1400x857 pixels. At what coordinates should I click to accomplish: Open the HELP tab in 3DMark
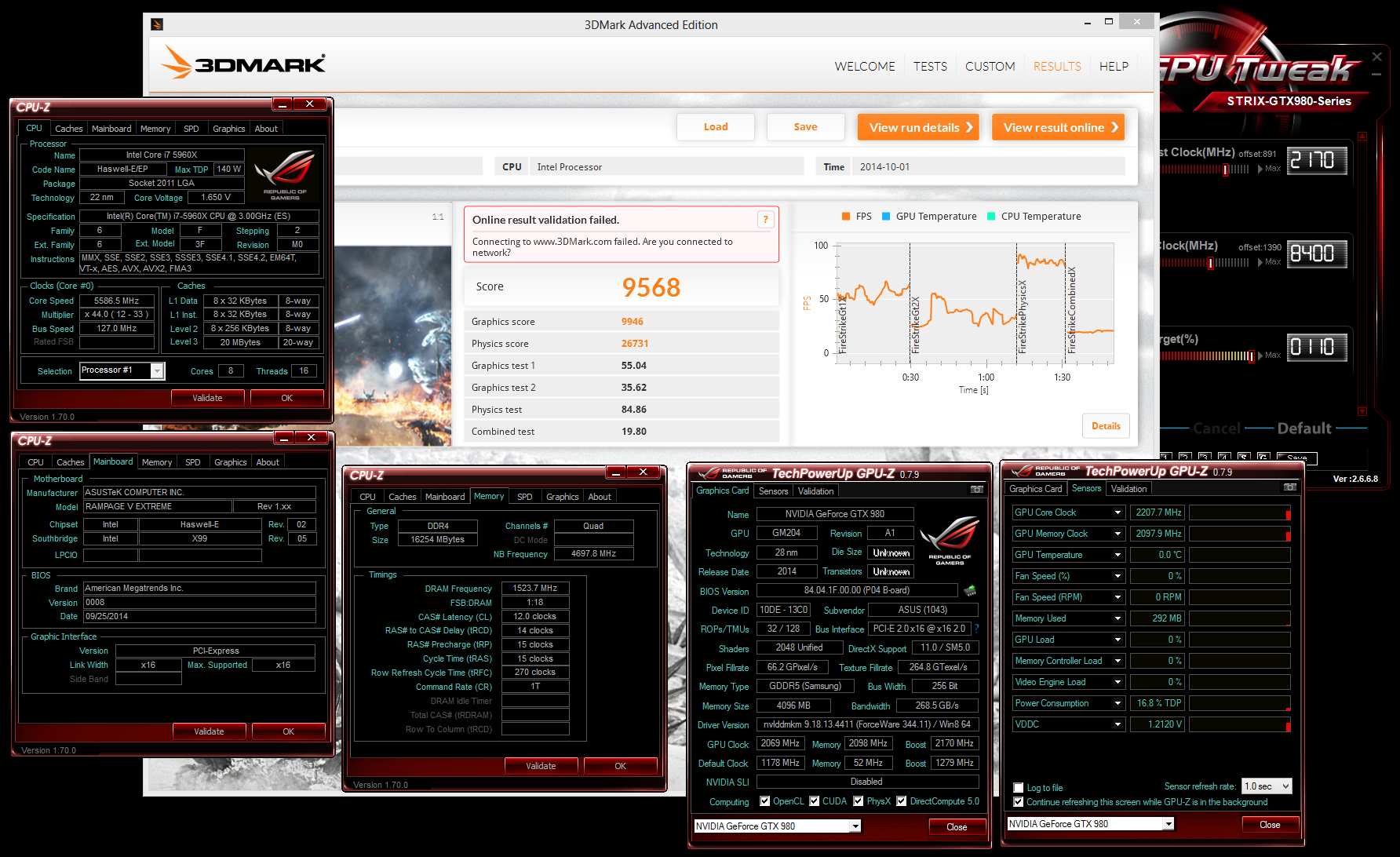tap(1114, 67)
